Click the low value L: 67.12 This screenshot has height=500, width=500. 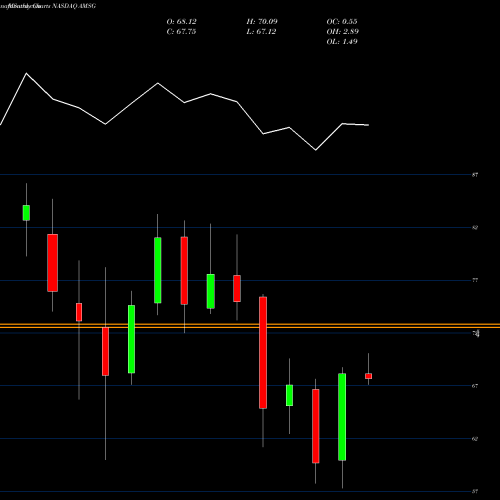[x=261, y=32]
